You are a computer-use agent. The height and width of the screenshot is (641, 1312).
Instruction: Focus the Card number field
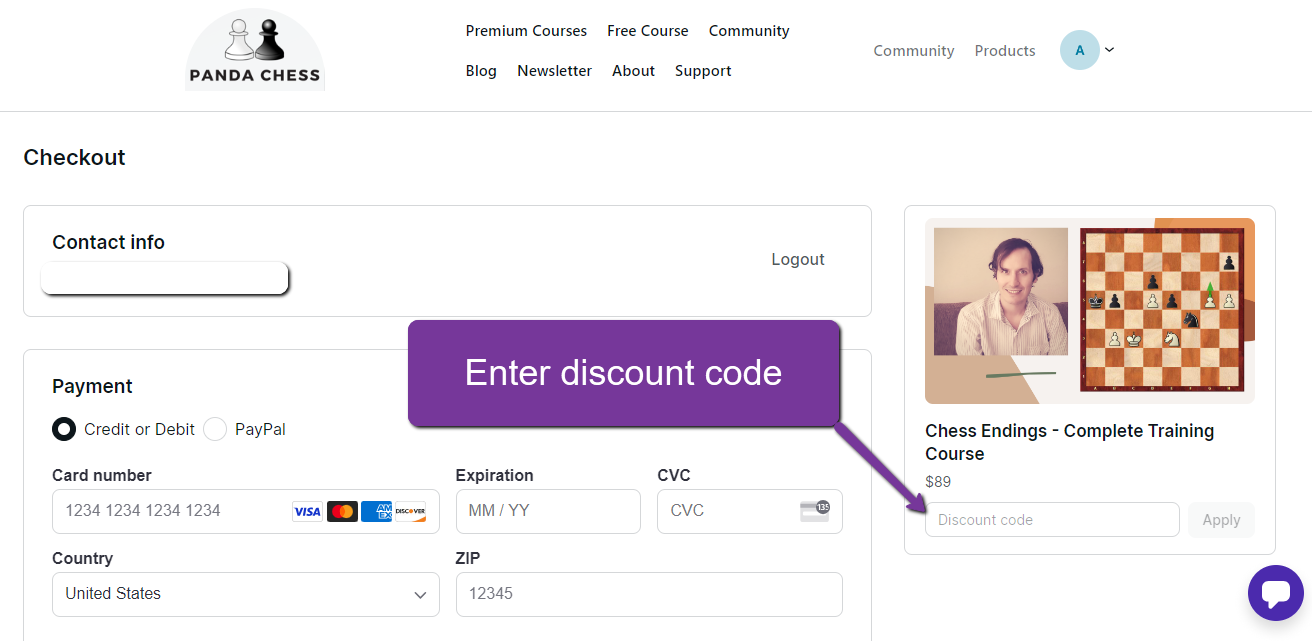point(170,511)
